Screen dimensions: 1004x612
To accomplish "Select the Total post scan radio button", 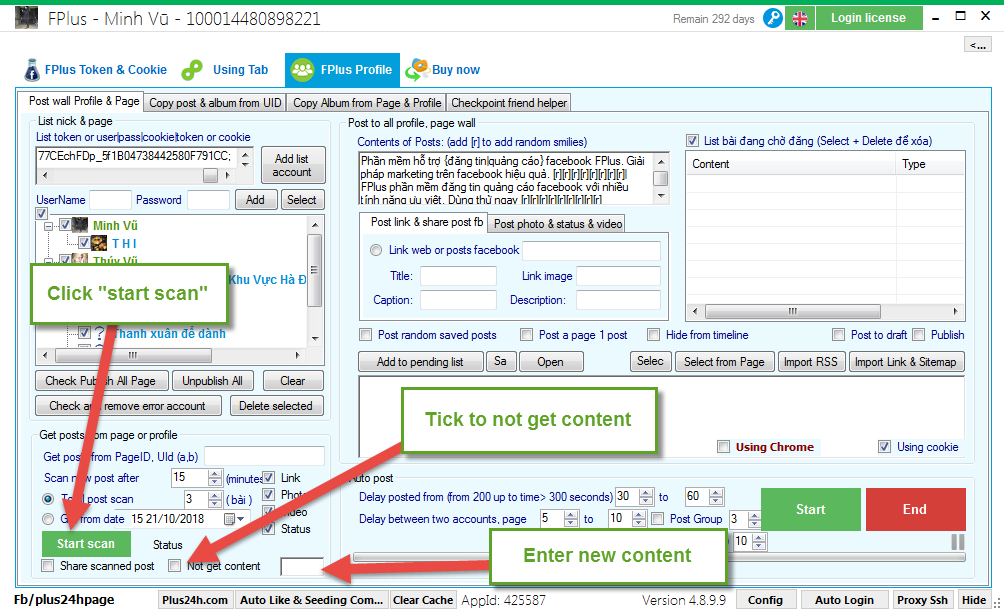I will click(x=48, y=499).
